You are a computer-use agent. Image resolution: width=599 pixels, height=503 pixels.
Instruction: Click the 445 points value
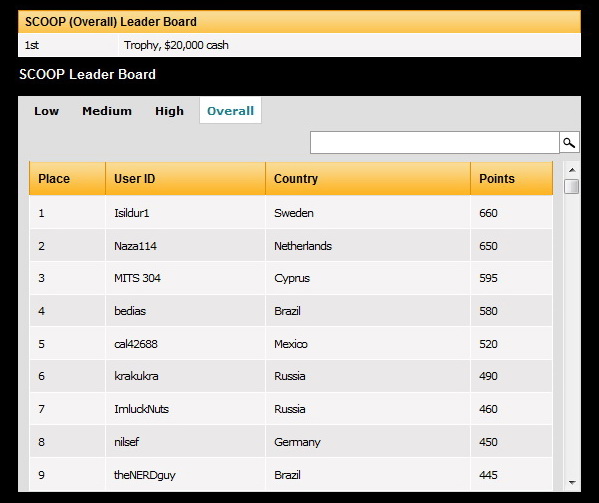click(x=488, y=475)
